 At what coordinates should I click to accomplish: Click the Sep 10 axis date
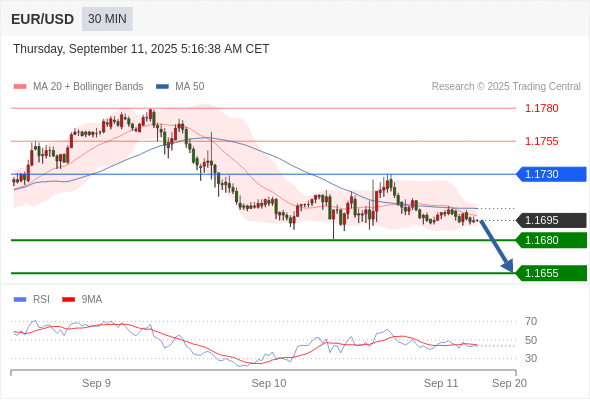point(269,383)
